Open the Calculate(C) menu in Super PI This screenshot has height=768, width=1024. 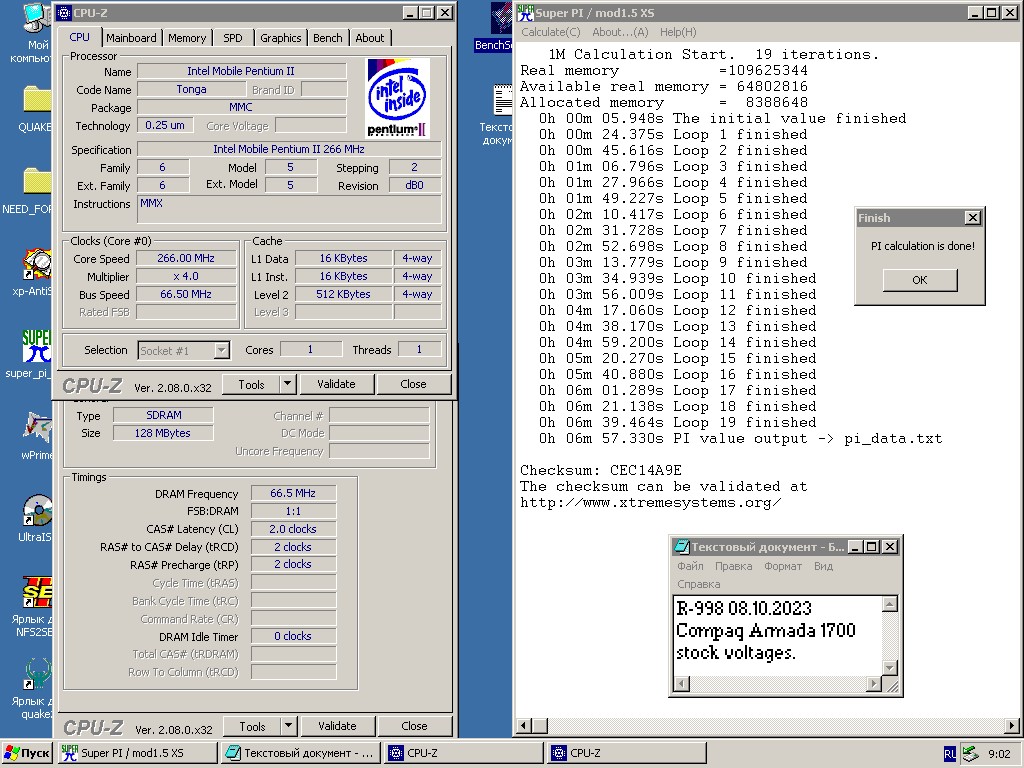(x=551, y=32)
